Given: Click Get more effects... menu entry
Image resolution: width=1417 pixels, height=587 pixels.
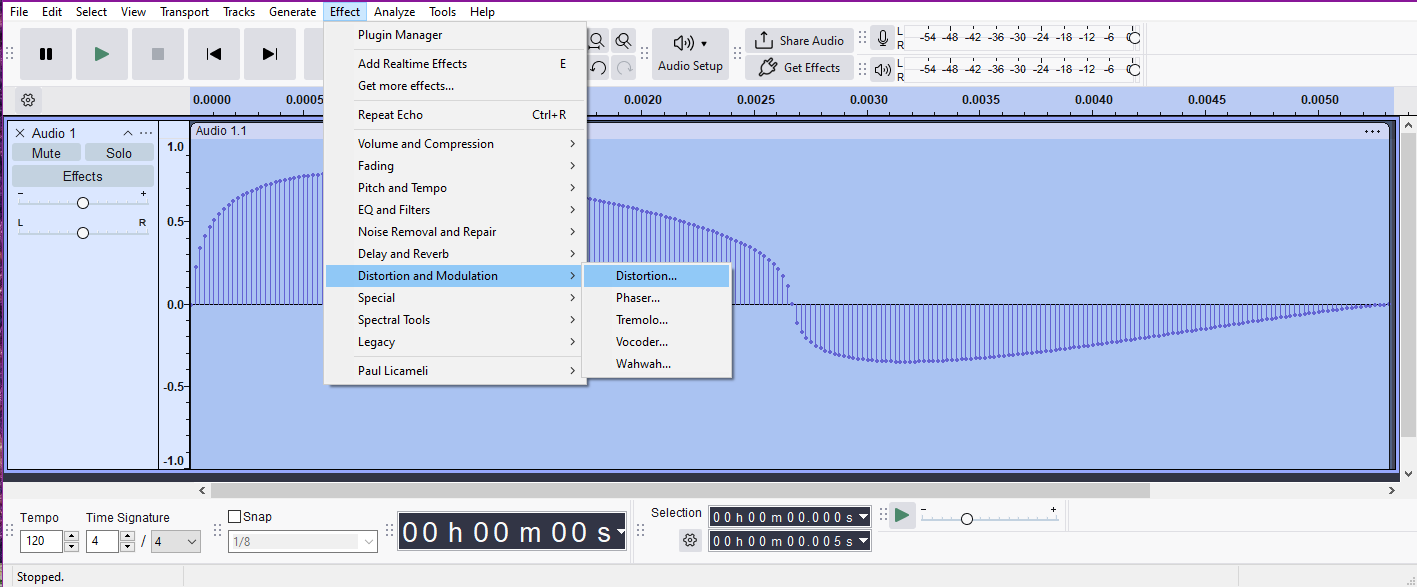Looking at the screenshot, I should 455,86.
